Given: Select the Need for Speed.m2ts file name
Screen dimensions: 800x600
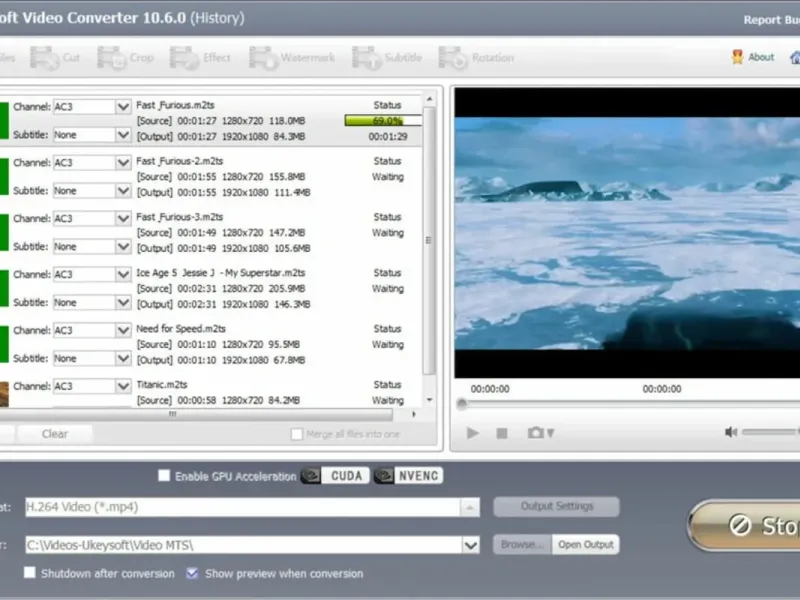Looking at the screenshot, I should coord(181,329).
